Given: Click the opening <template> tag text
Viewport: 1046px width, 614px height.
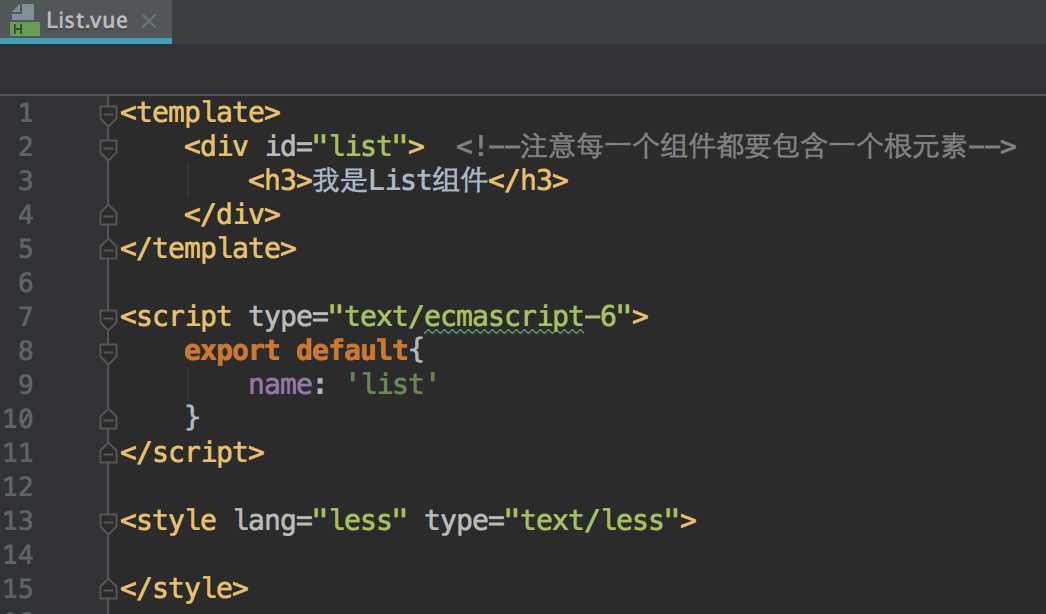Looking at the screenshot, I should pyautogui.click(x=200, y=113).
